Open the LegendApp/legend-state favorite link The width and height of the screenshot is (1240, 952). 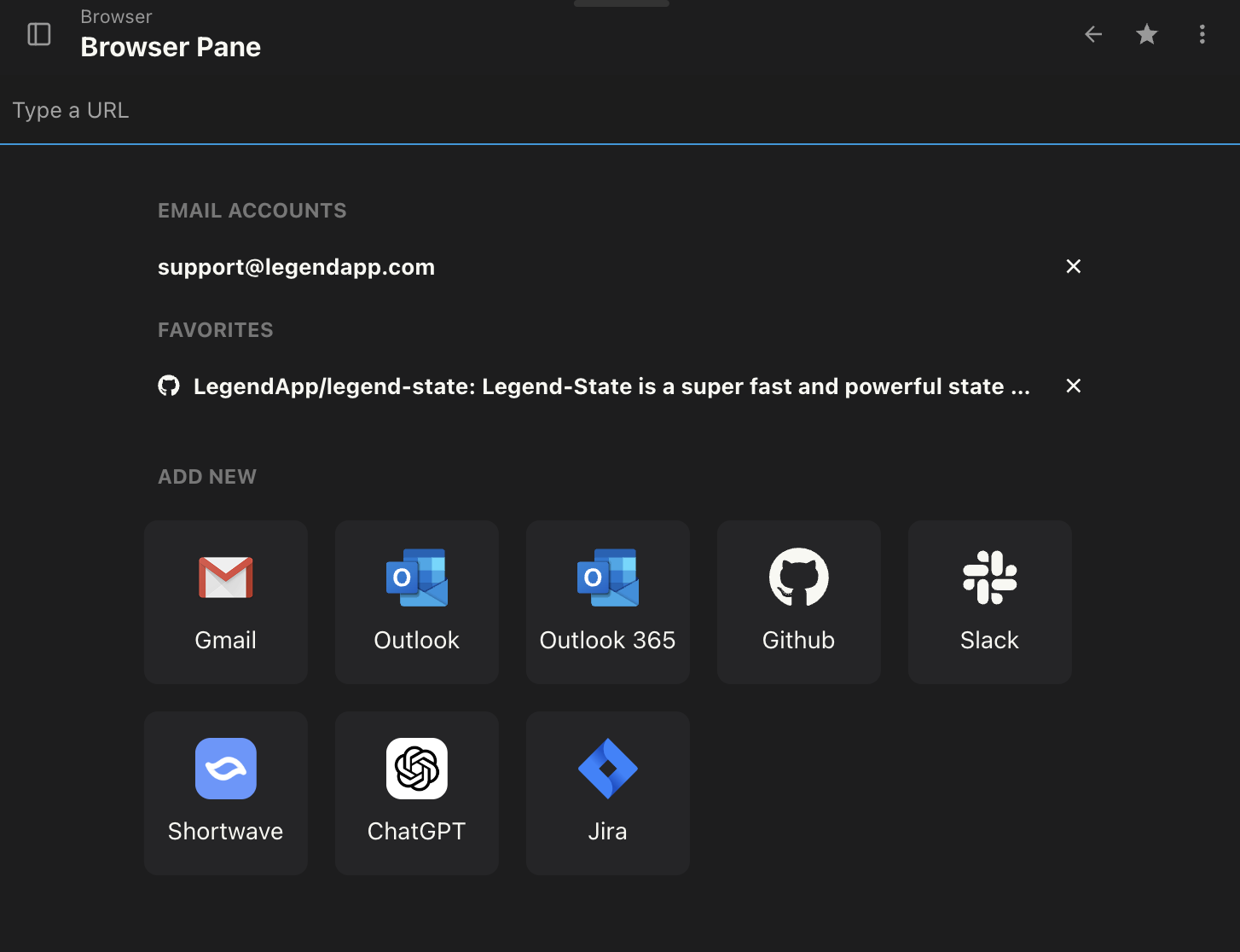tap(611, 386)
